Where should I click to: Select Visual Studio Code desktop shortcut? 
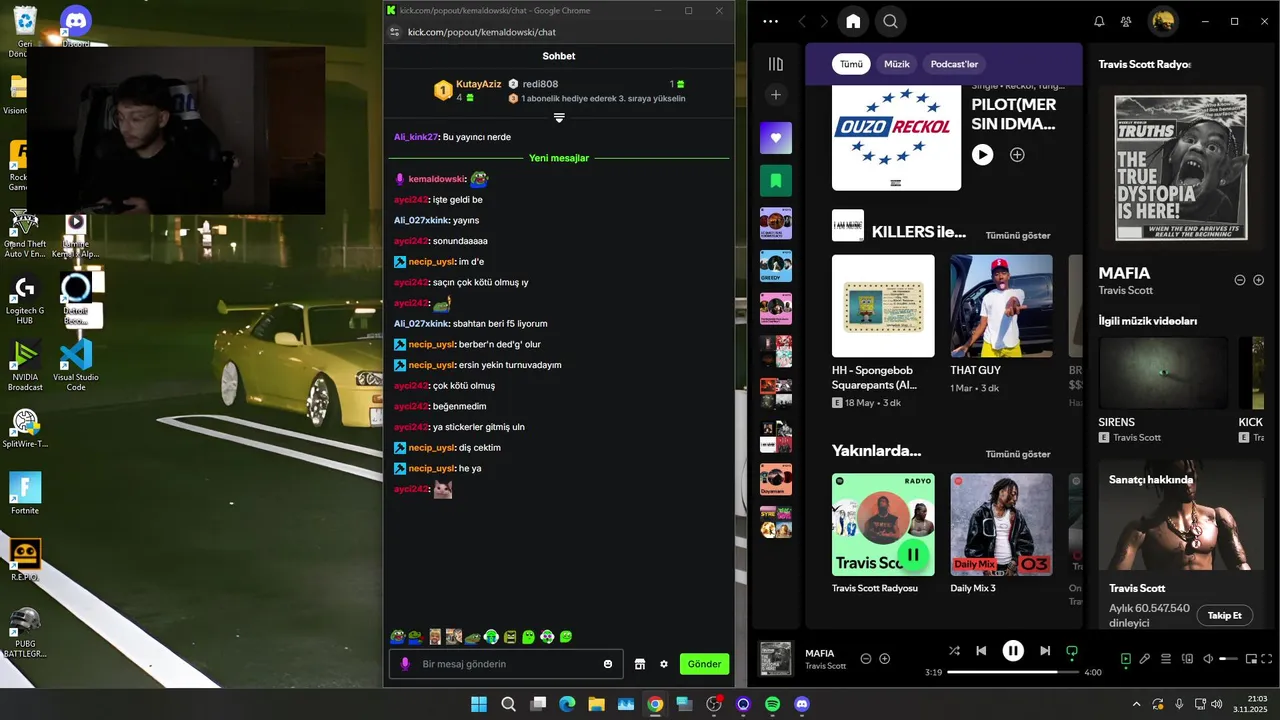[76, 364]
